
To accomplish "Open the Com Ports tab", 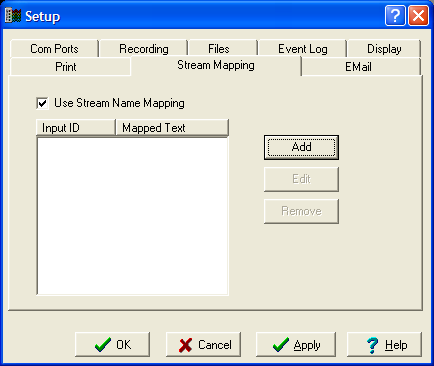I will (x=54, y=49).
